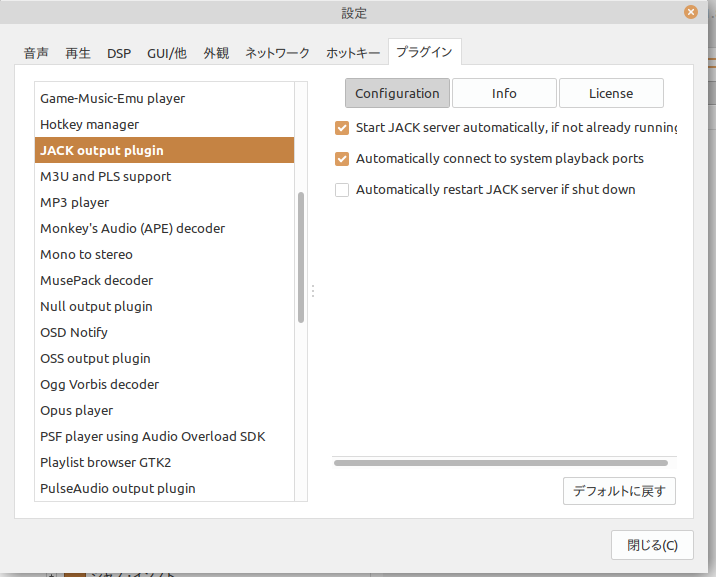Choose Playlist browser GTK2 plugin
Image resolution: width=716 pixels, height=577 pixels.
164,462
